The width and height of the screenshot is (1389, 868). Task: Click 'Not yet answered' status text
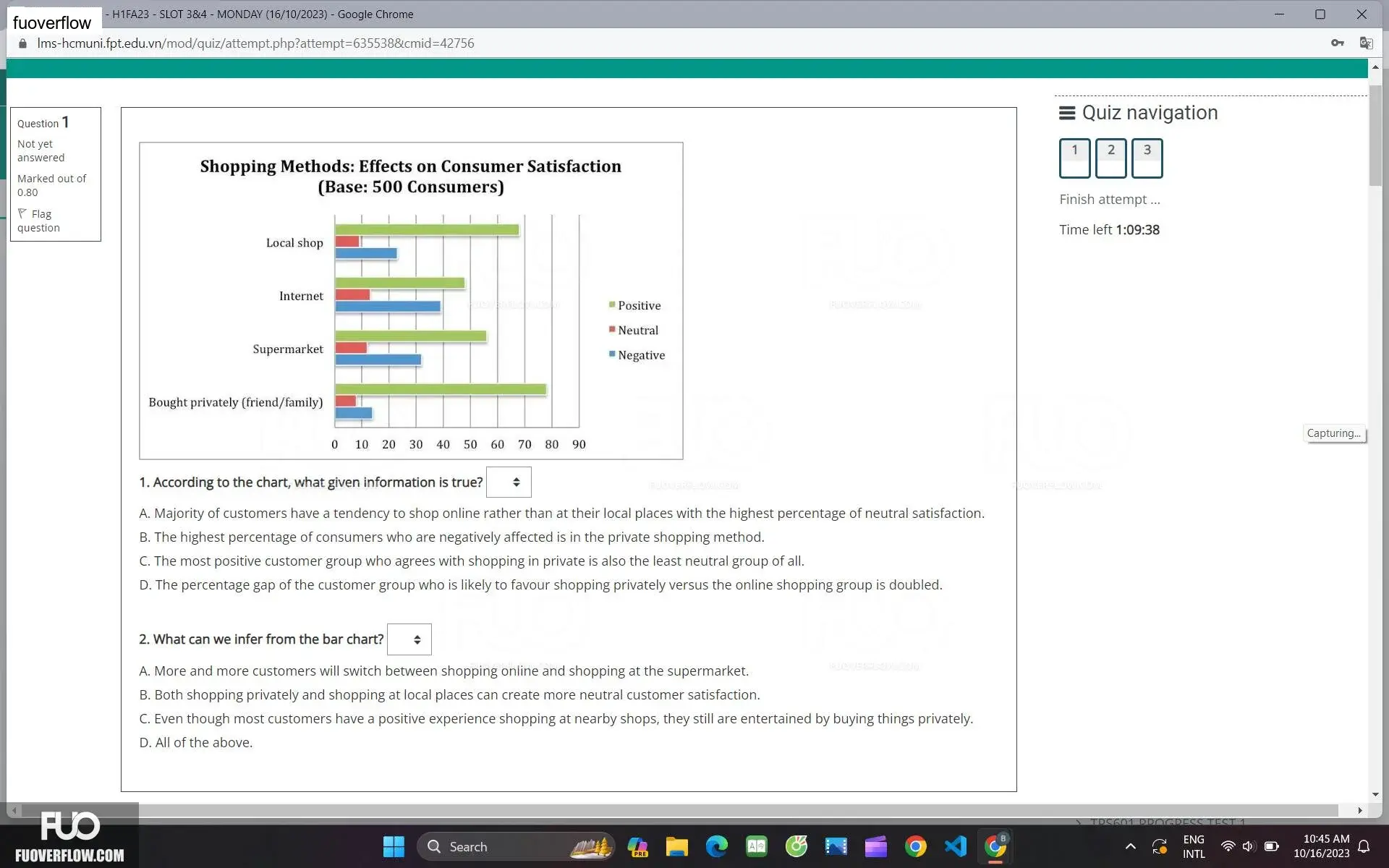41,150
